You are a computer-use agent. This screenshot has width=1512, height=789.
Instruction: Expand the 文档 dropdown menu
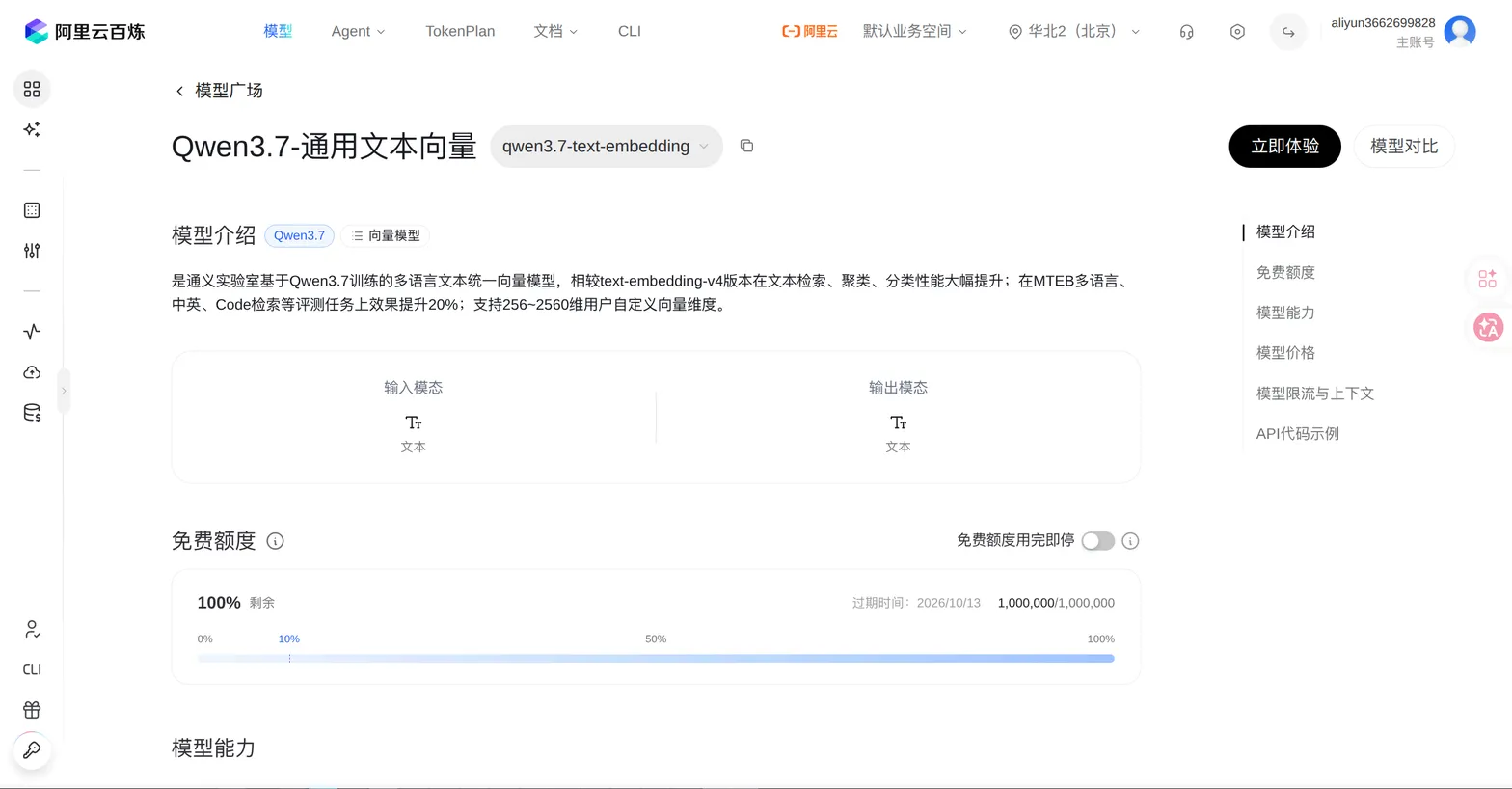click(x=555, y=32)
